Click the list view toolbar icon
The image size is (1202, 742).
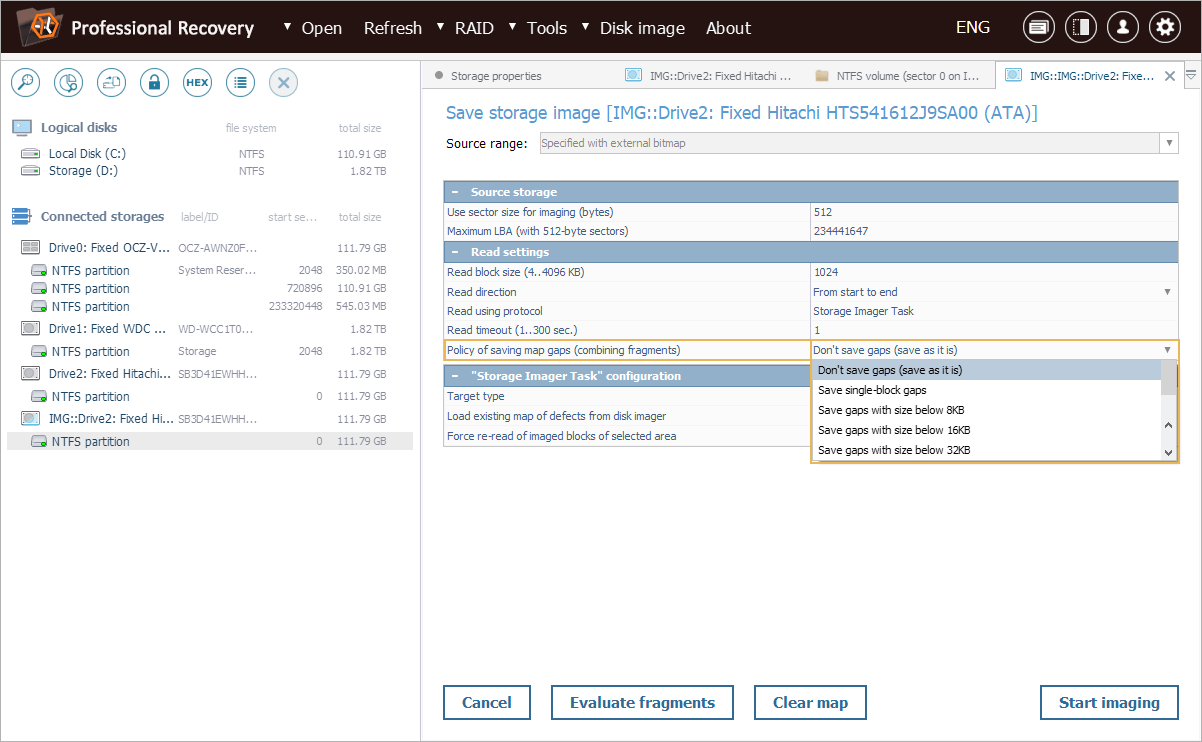point(240,83)
